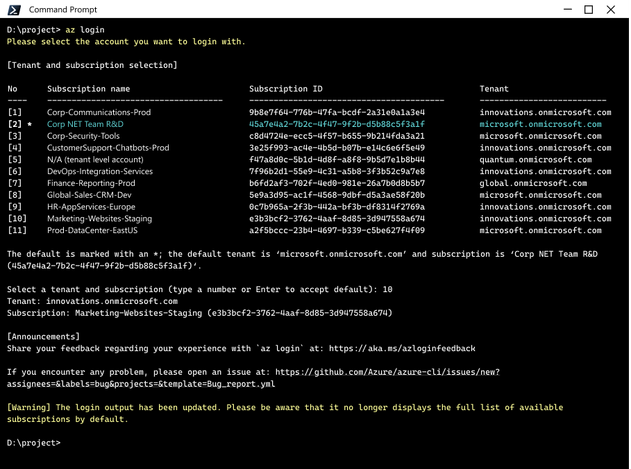Viewport: 631px width, 469px height.
Task: Click subscription ID starting with f47a8d0c
Action: coord(337,159)
